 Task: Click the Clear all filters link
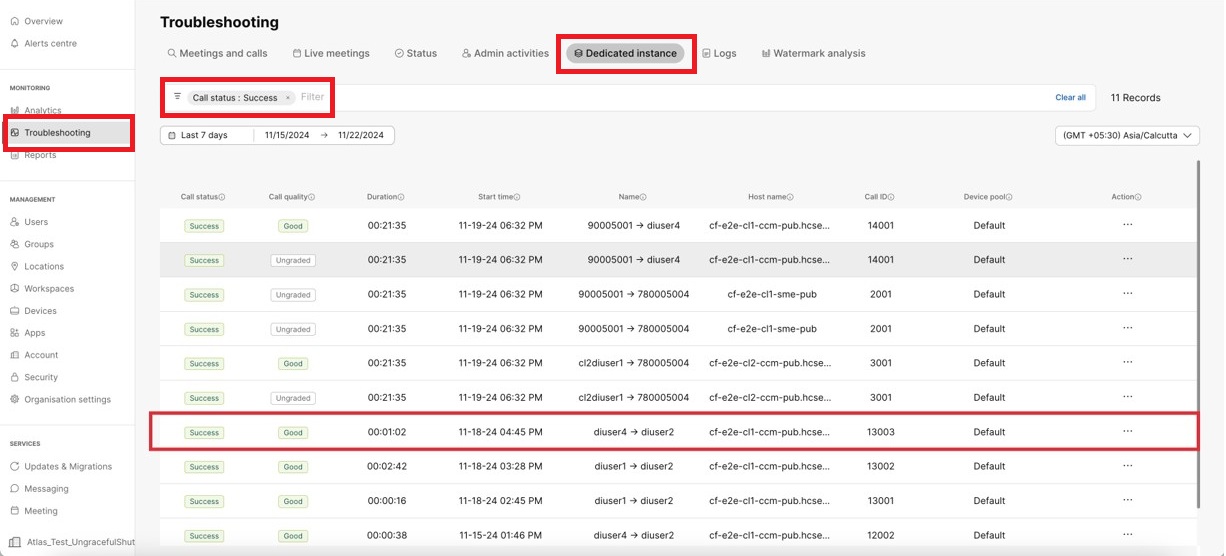(1070, 98)
